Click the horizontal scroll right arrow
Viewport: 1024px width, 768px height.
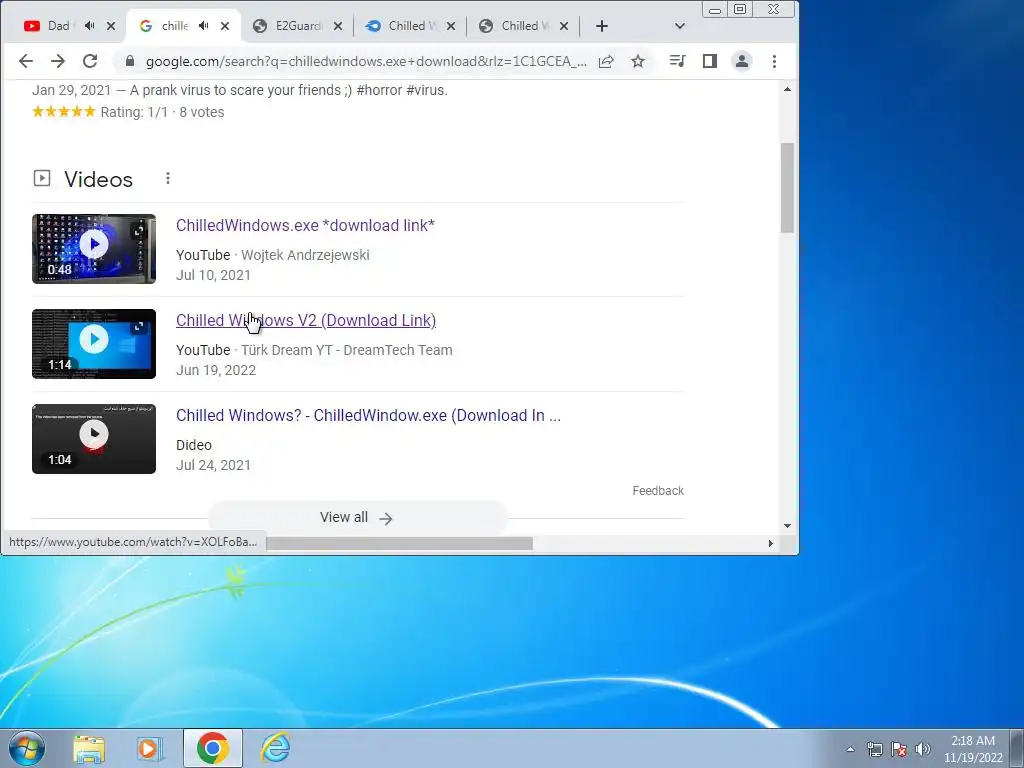tap(771, 543)
